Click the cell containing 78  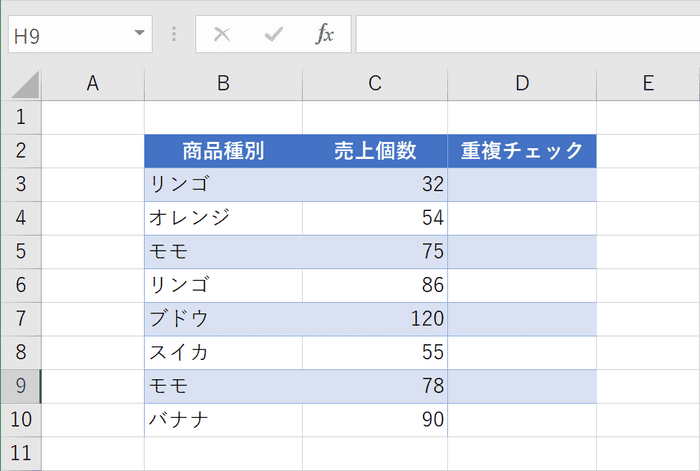pyautogui.click(x=375, y=386)
